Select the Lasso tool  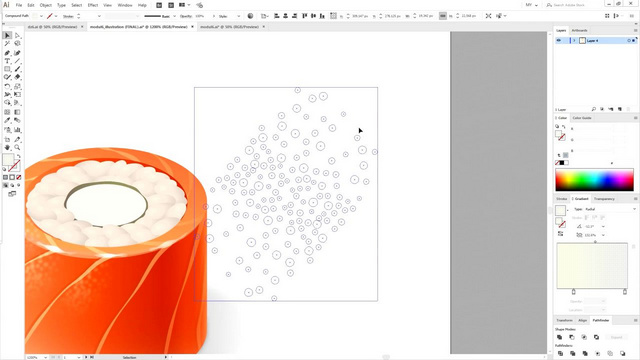coord(17,43)
